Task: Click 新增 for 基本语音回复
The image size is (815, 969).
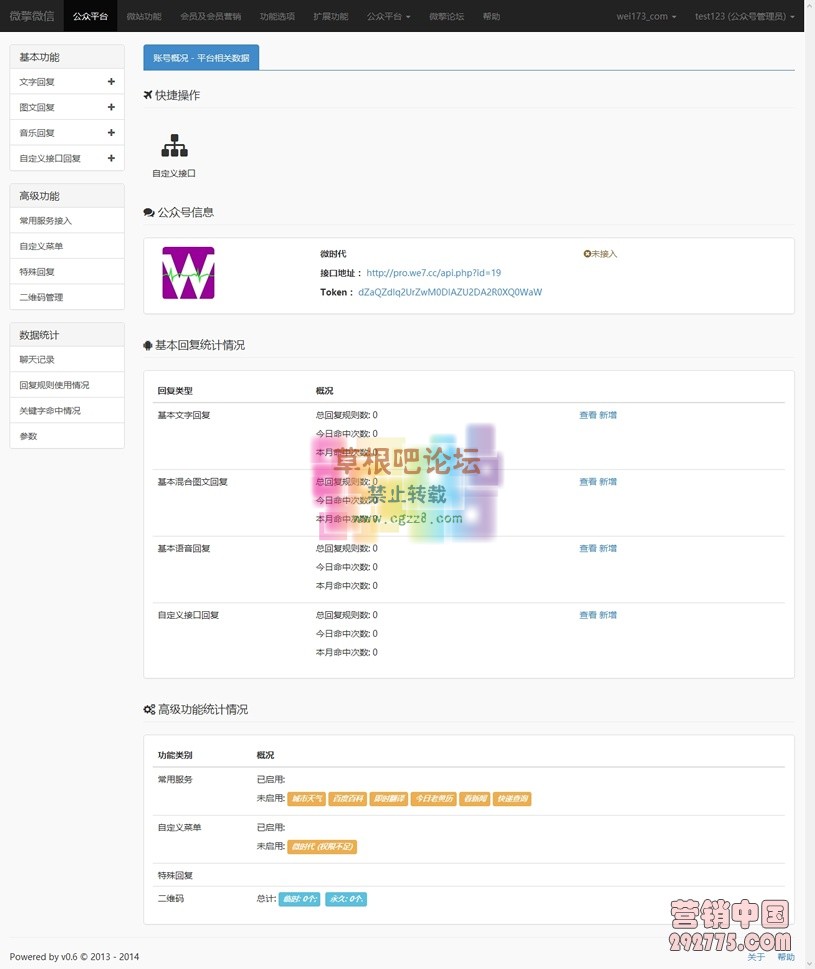Action: click(x=608, y=548)
